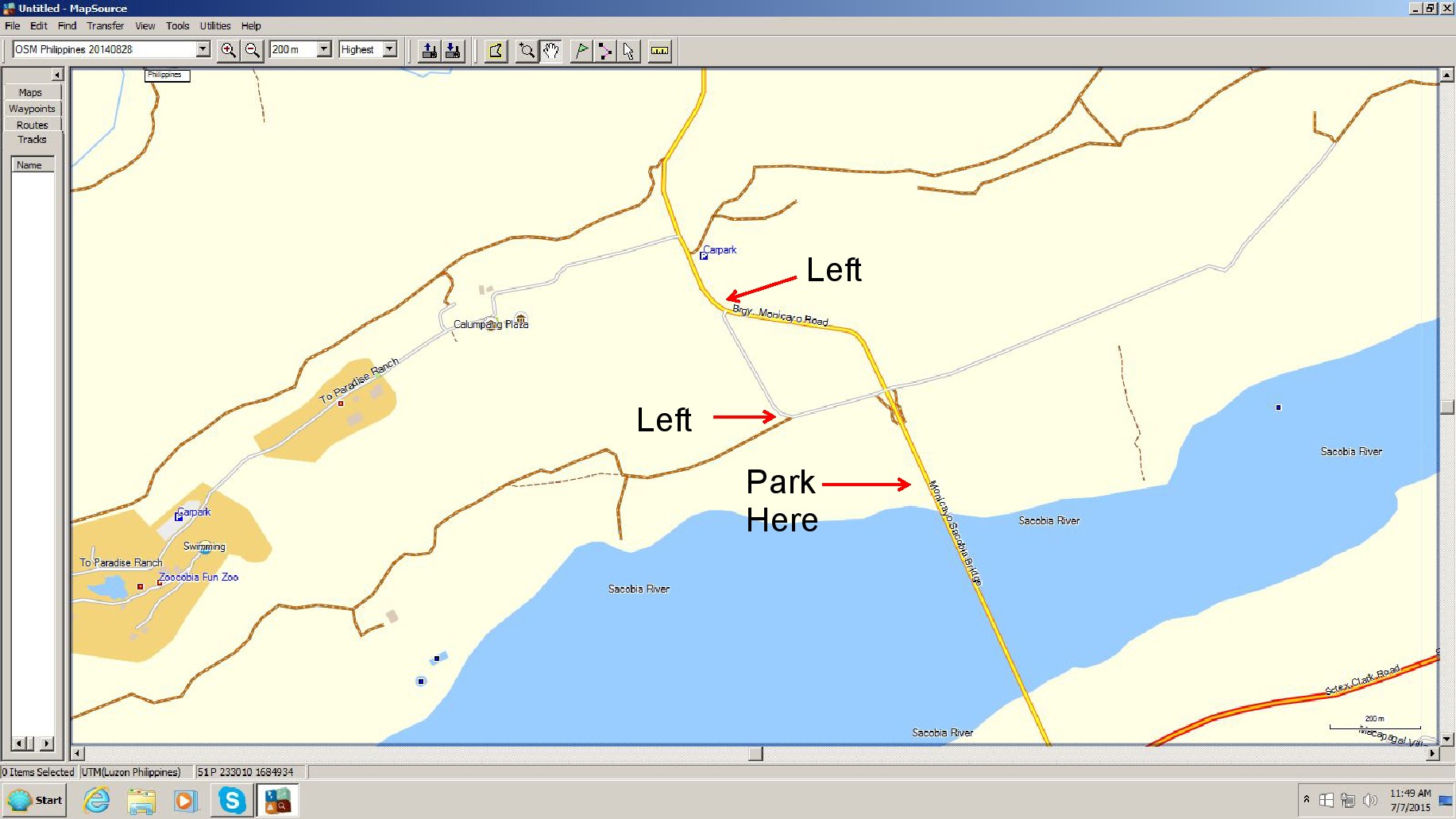Screen dimensions: 1456x819
Task: Expand the 200 m zoom scale dropdown
Action: tap(323, 49)
